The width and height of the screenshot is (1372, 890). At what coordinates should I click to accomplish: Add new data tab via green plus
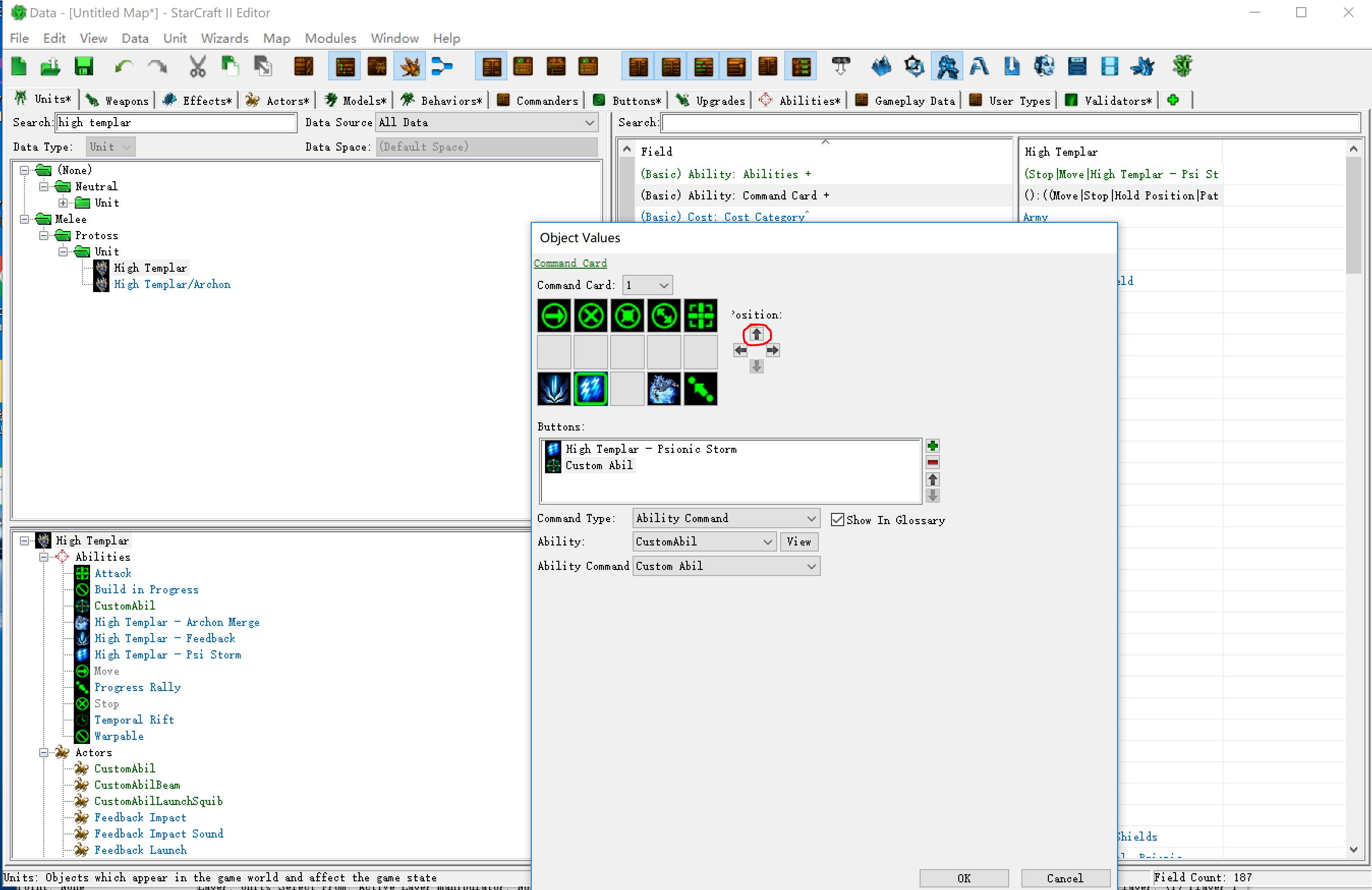tap(1173, 100)
